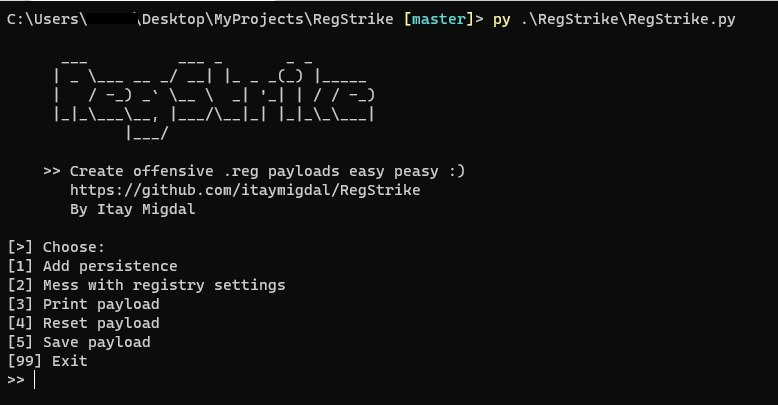The height and width of the screenshot is (405, 778).
Task: Click the 'By Itay Migdal' author line
Action: (x=132, y=209)
